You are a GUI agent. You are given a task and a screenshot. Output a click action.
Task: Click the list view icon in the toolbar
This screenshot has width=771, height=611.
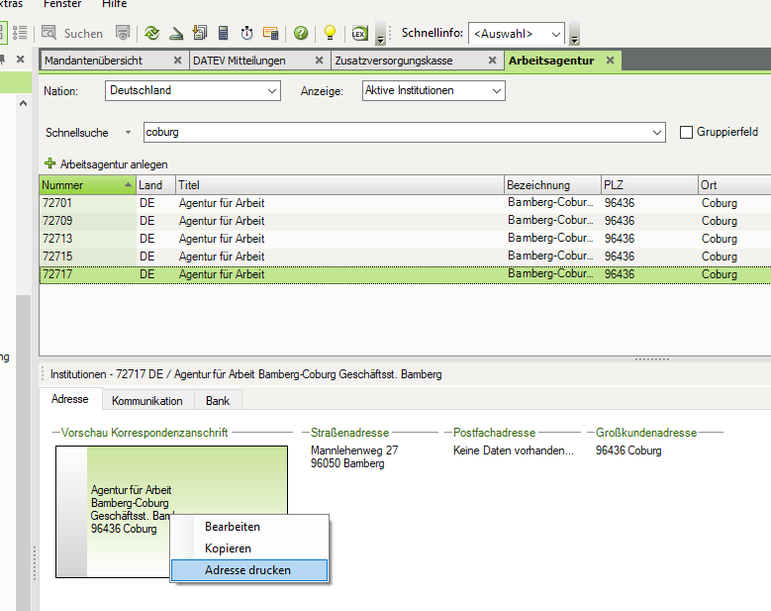point(20,33)
